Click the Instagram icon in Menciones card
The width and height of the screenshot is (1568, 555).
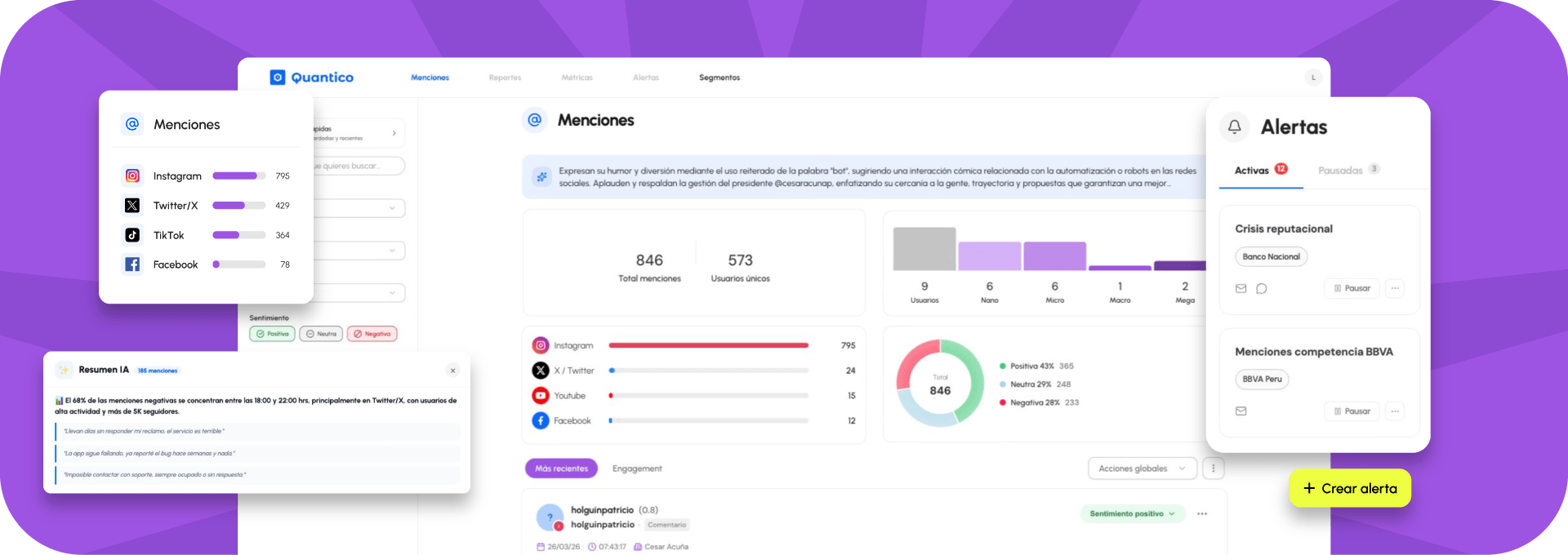click(x=132, y=175)
